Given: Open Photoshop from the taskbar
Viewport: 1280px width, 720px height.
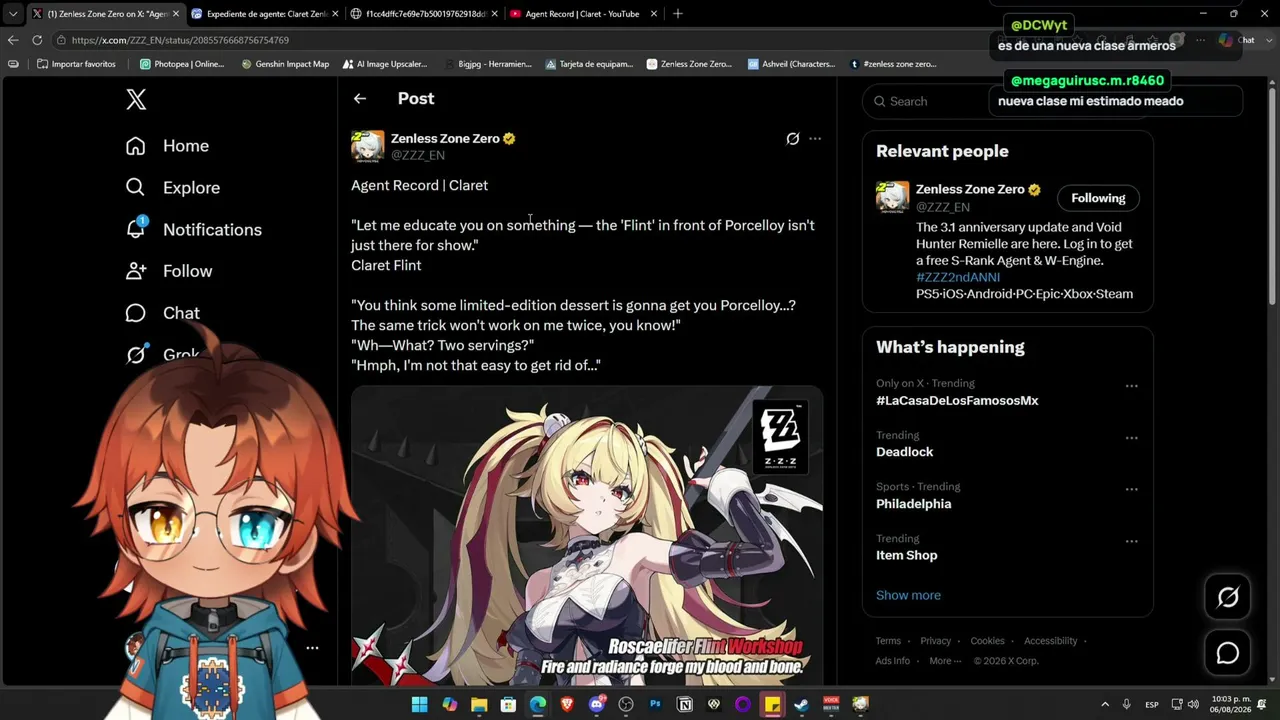Looking at the screenshot, I should point(655,704).
